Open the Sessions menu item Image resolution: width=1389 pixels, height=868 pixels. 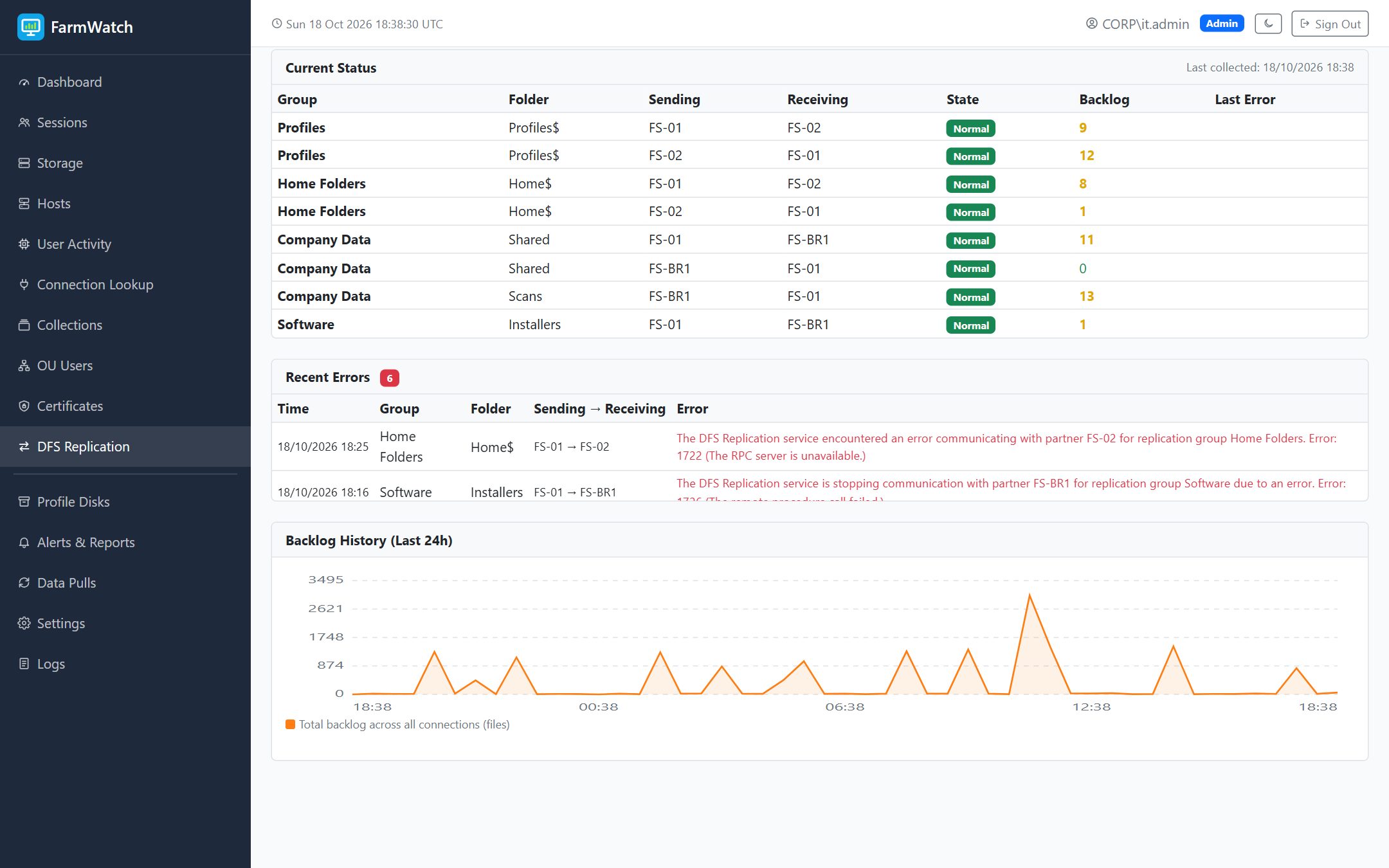[x=125, y=123]
